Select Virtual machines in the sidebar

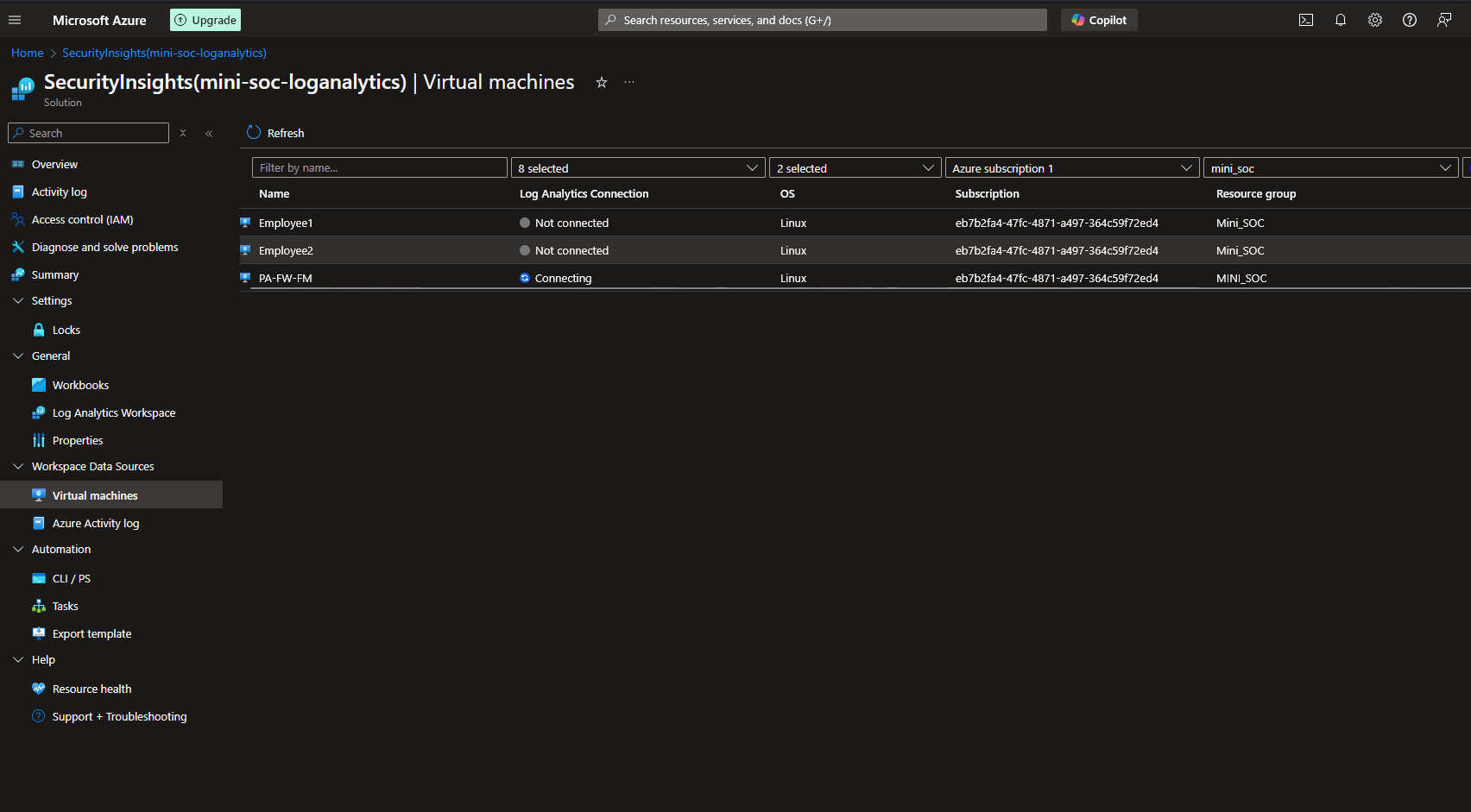111,495
